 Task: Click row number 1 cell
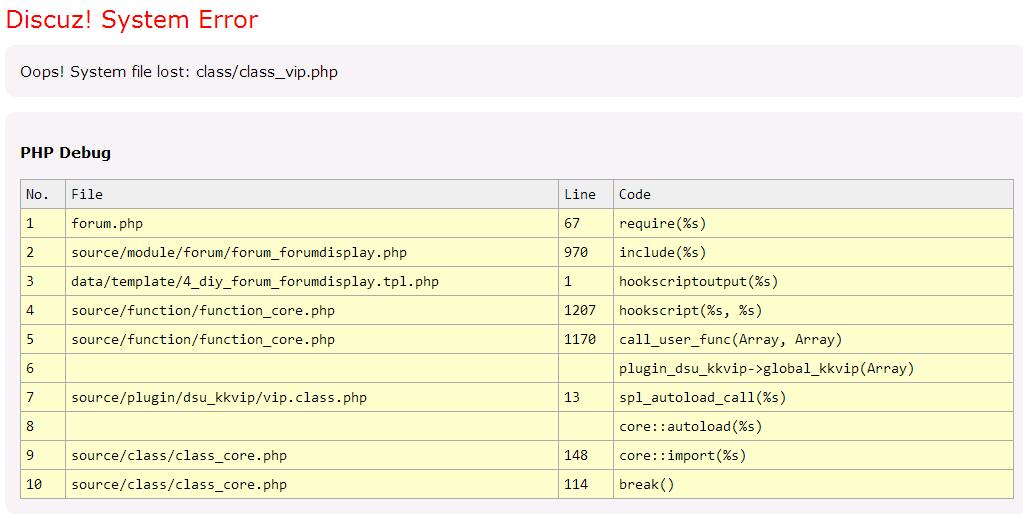tap(43, 224)
